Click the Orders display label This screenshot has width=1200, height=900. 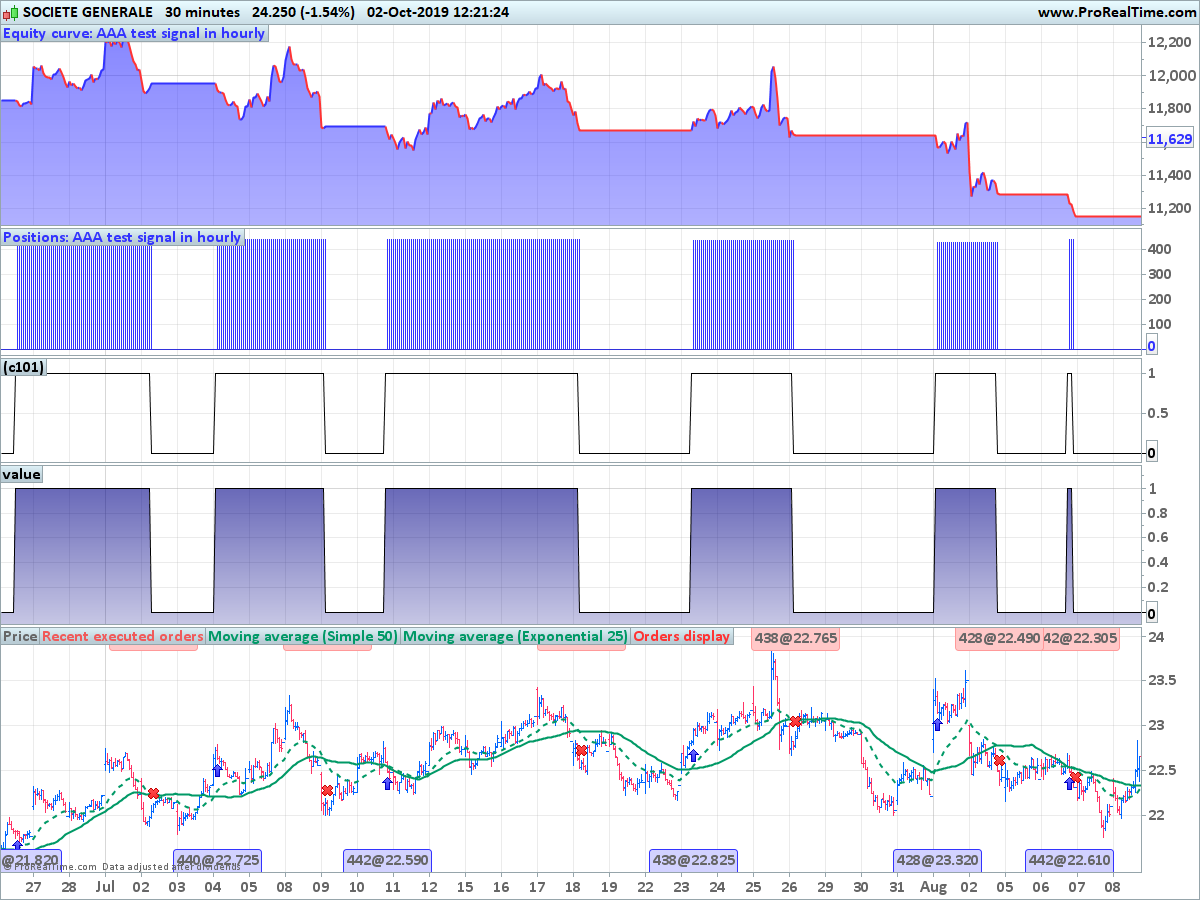pos(682,636)
